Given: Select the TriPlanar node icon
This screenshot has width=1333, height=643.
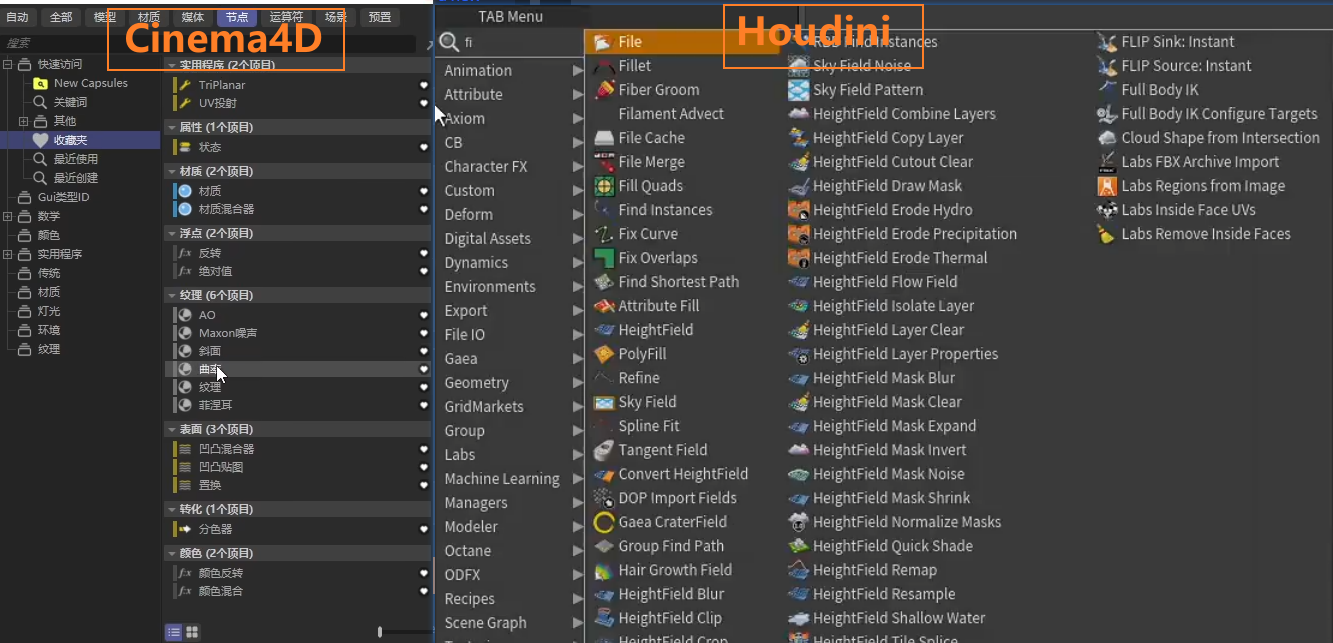Looking at the screenshot, I should pyautogui.click(x=184, y=85).
